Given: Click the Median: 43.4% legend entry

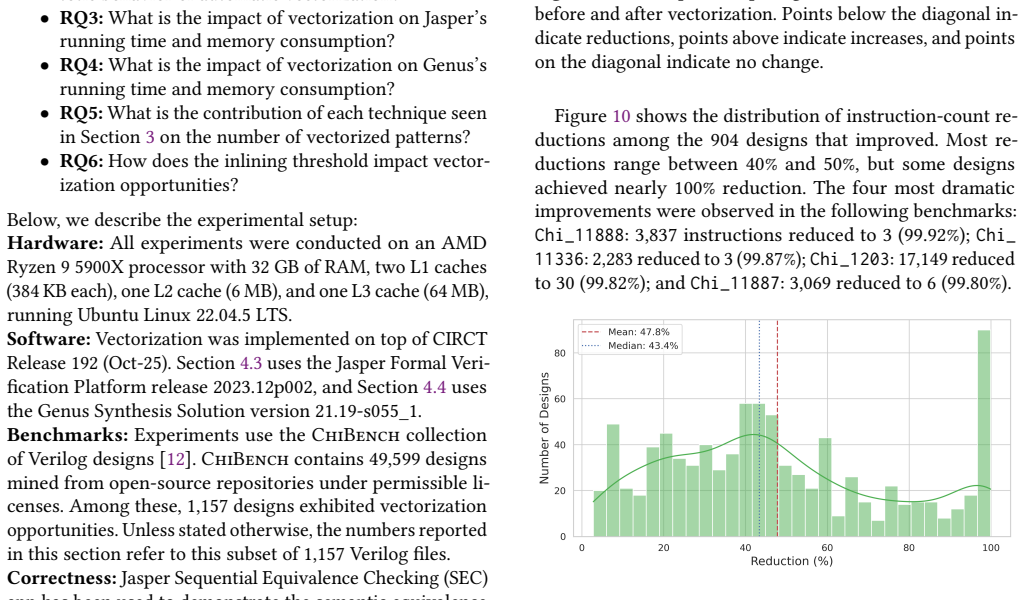Looking at the screenshot, I should pyautogui.click(x=630, y=345).
